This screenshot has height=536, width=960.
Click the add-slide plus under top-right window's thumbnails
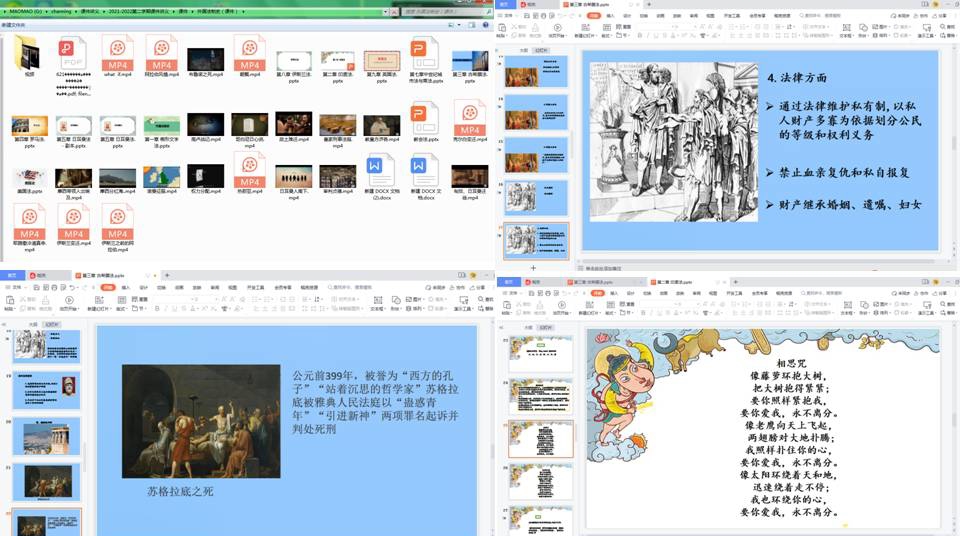pos(533,268)
